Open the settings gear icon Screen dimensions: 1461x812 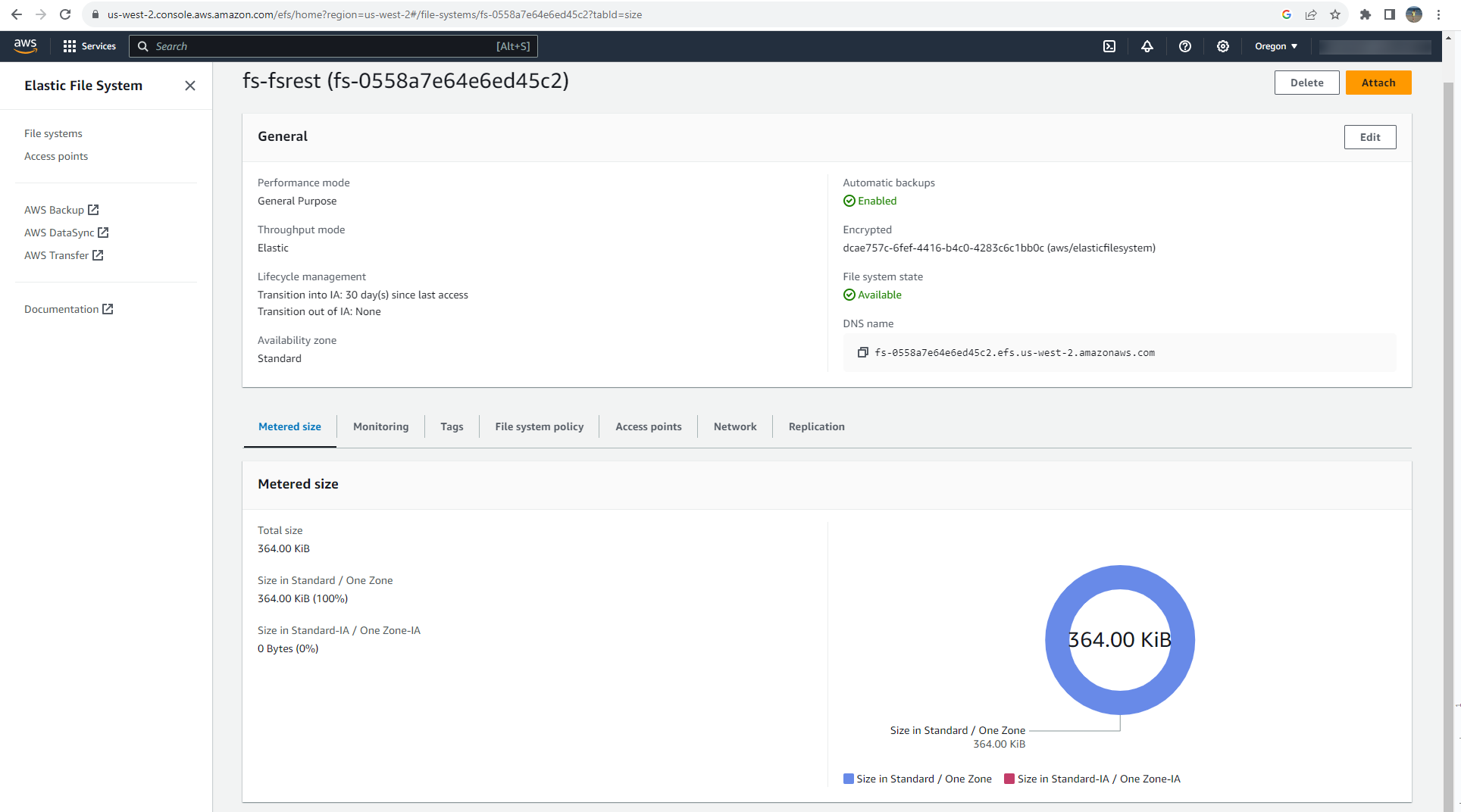1223,46
